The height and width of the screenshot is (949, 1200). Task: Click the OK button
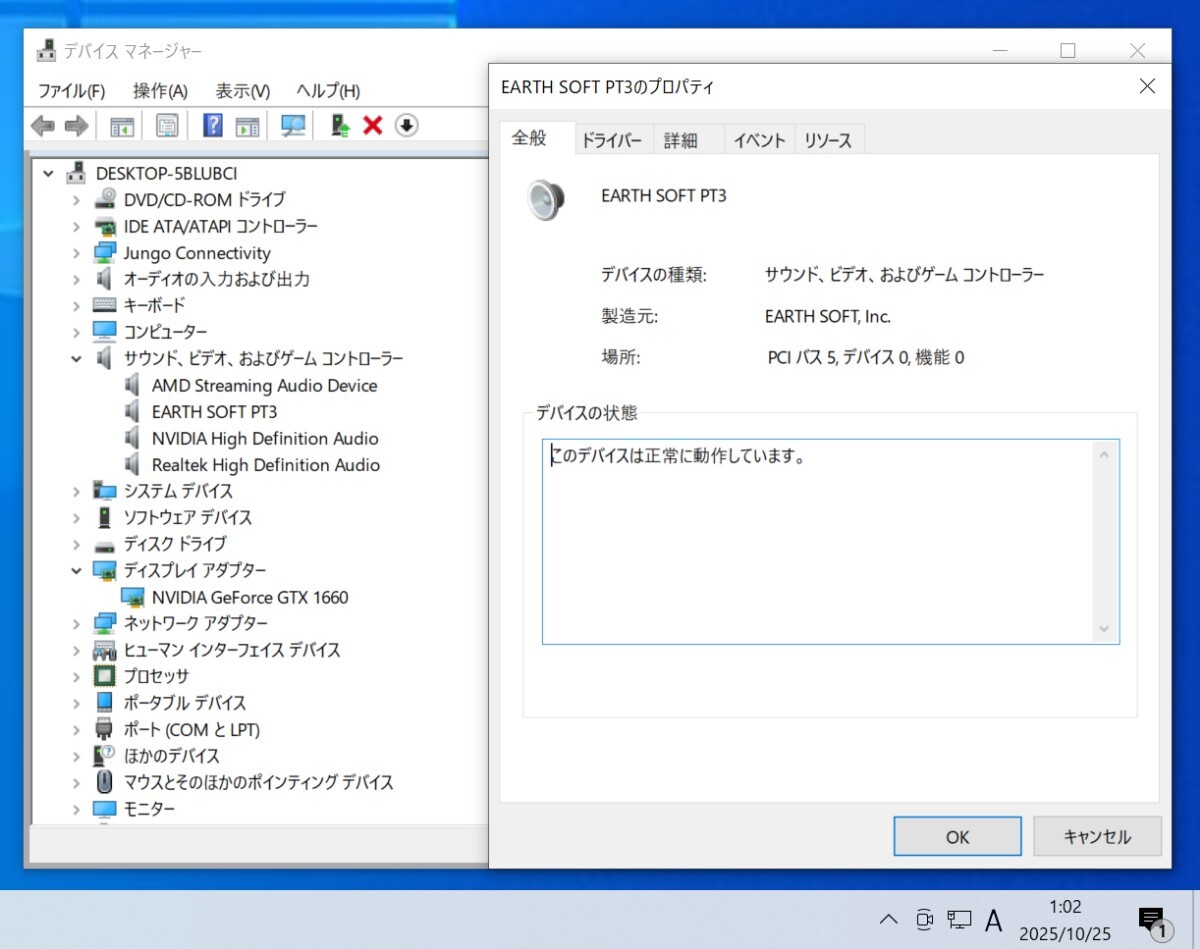pyautogui.click(x=956, y=836)
